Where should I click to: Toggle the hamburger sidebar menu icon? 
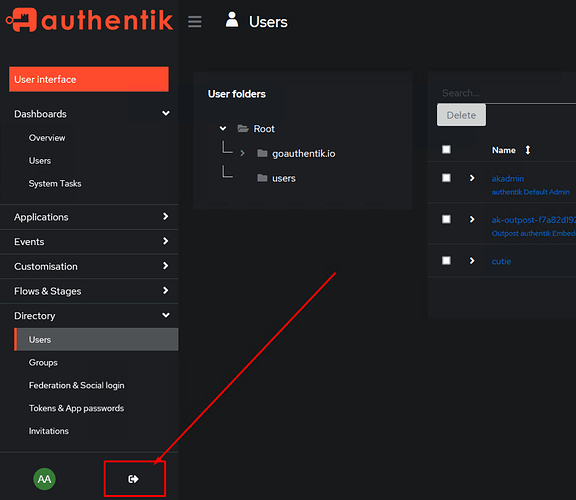tap(195, 21)
